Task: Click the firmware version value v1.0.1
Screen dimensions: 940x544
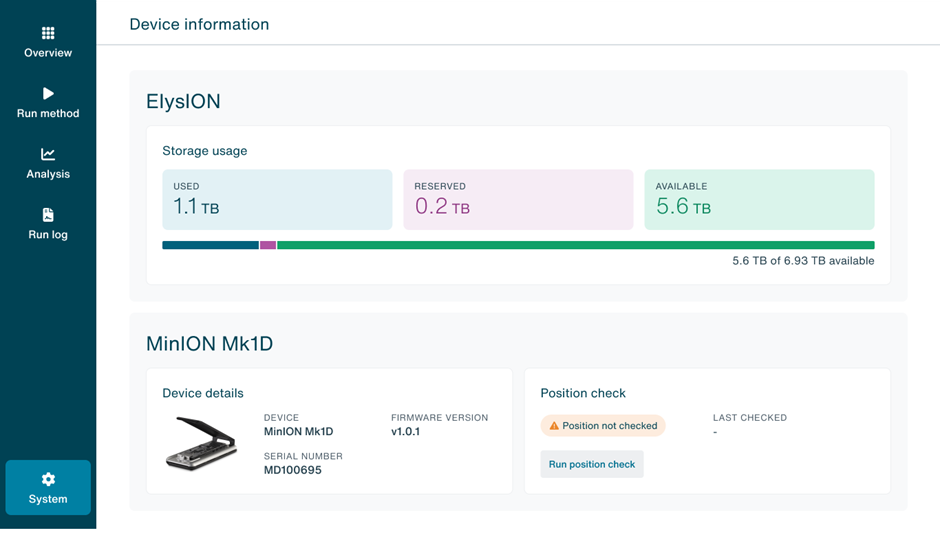Action: (405, 431)
